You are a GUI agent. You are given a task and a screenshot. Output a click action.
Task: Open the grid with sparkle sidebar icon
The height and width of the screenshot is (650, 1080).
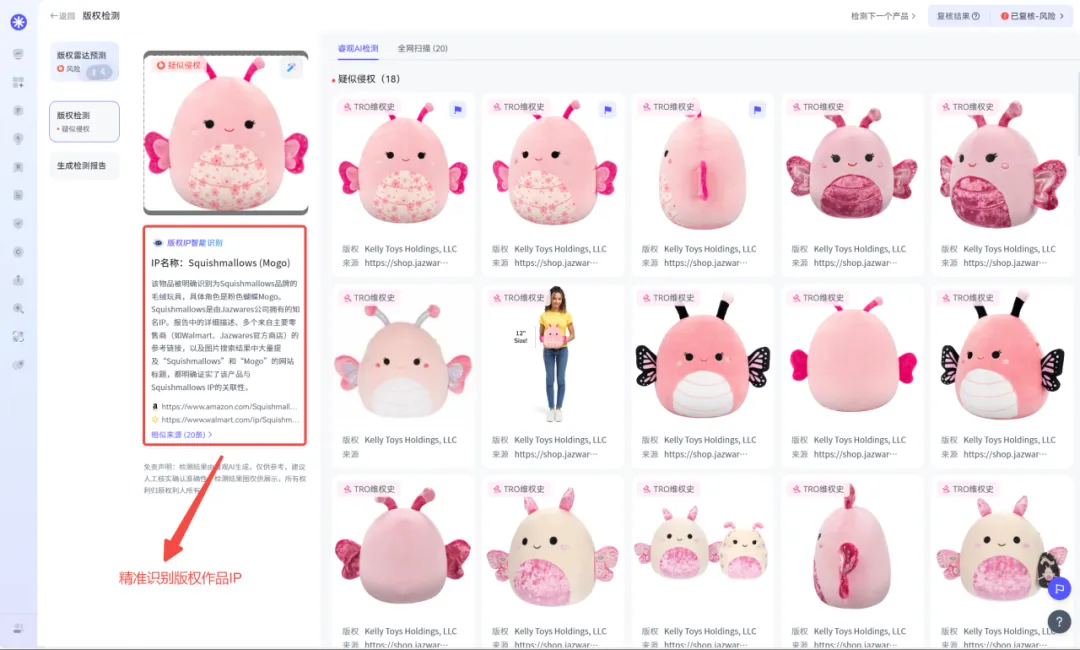click(x=19, y=83)
